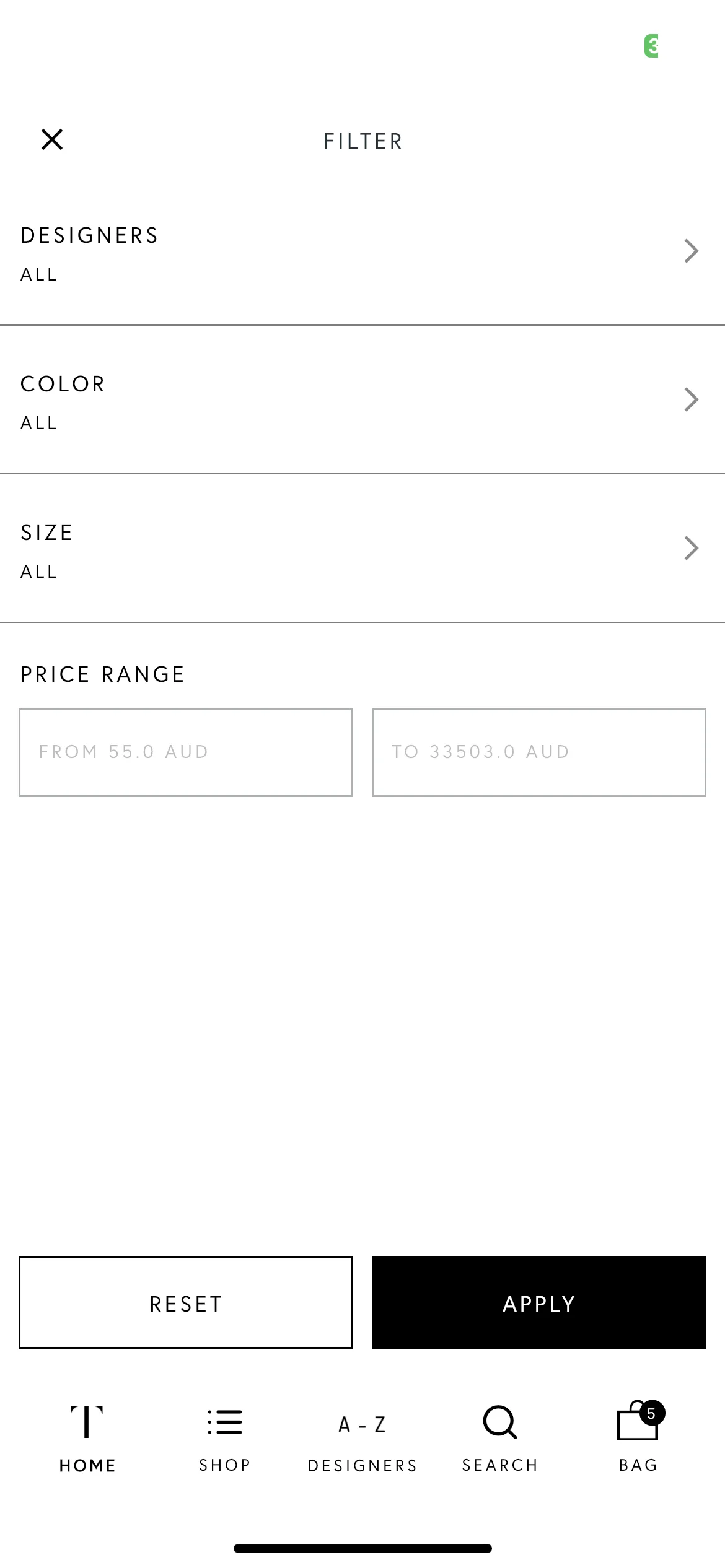The width and height of the screenshot is (725, 1568).
Task: Open the shopping bag icon
Action: 637,1422
